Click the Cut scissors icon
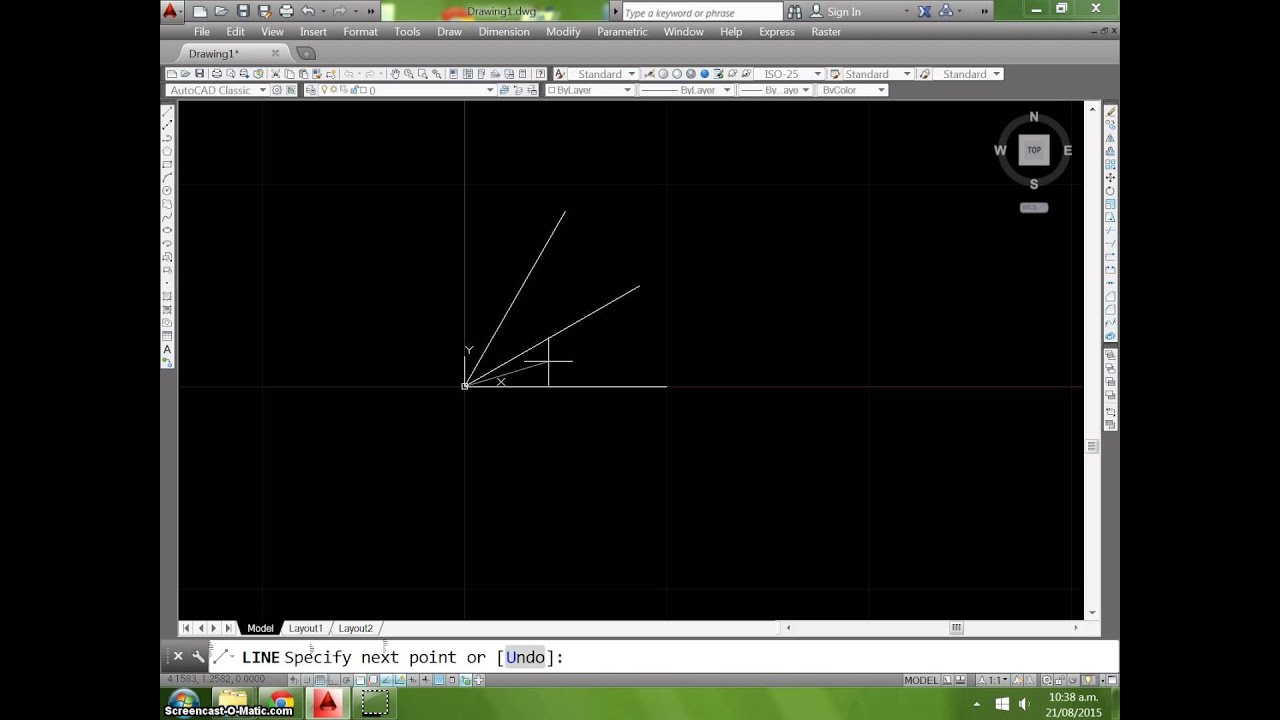Viewport: 1280px width, 720px height. (276, 74)
